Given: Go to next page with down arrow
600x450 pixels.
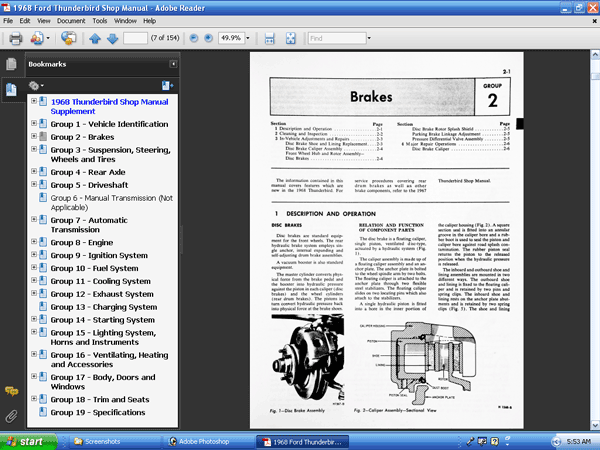Looking at the screenshot, I should coord(112,38).
